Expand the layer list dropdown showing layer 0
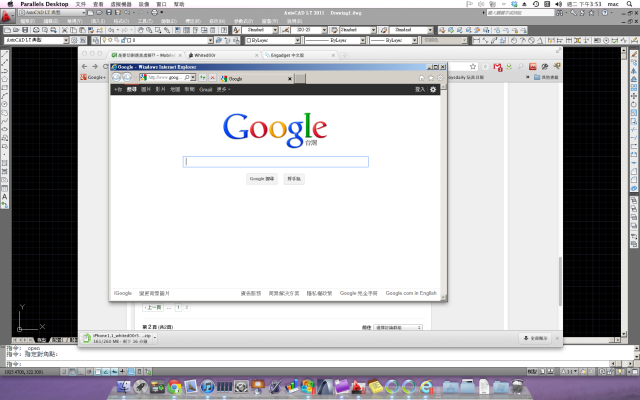Image resolution: width=640 pixels, height=400 pixels. [211, 40]
